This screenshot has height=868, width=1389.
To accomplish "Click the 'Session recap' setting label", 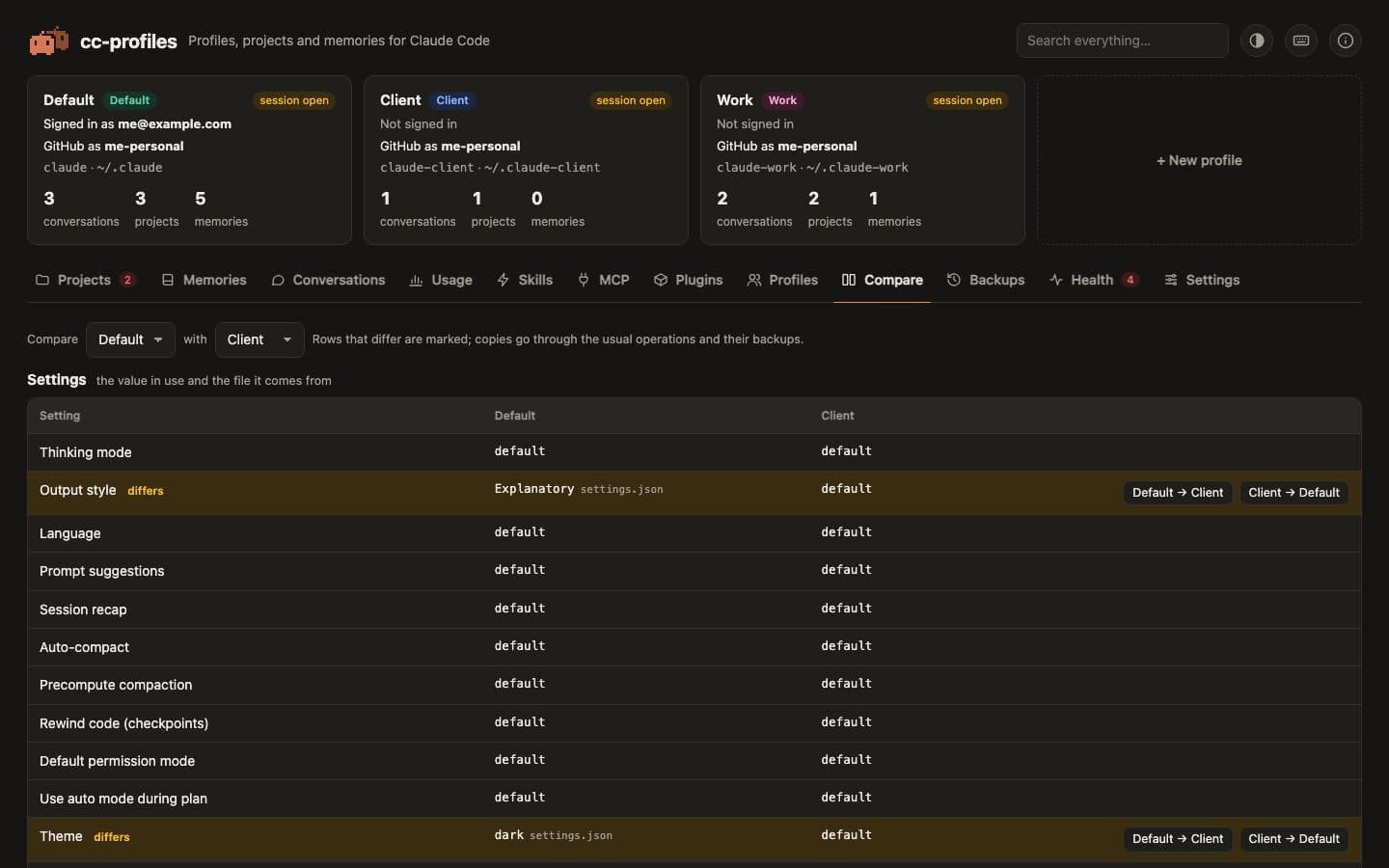I will (83, 610).
